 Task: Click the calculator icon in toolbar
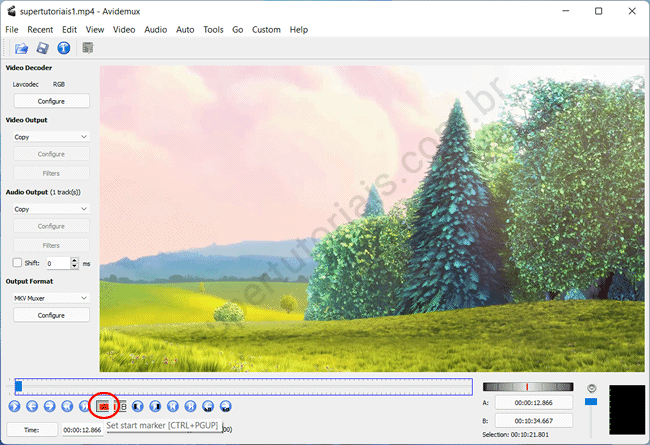tap(89, 47)
